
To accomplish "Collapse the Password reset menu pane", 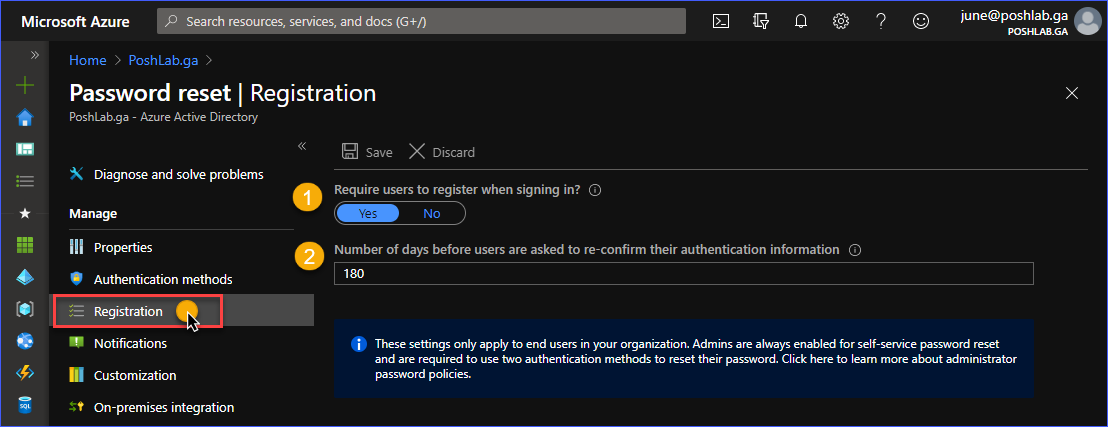I will 302,146.
